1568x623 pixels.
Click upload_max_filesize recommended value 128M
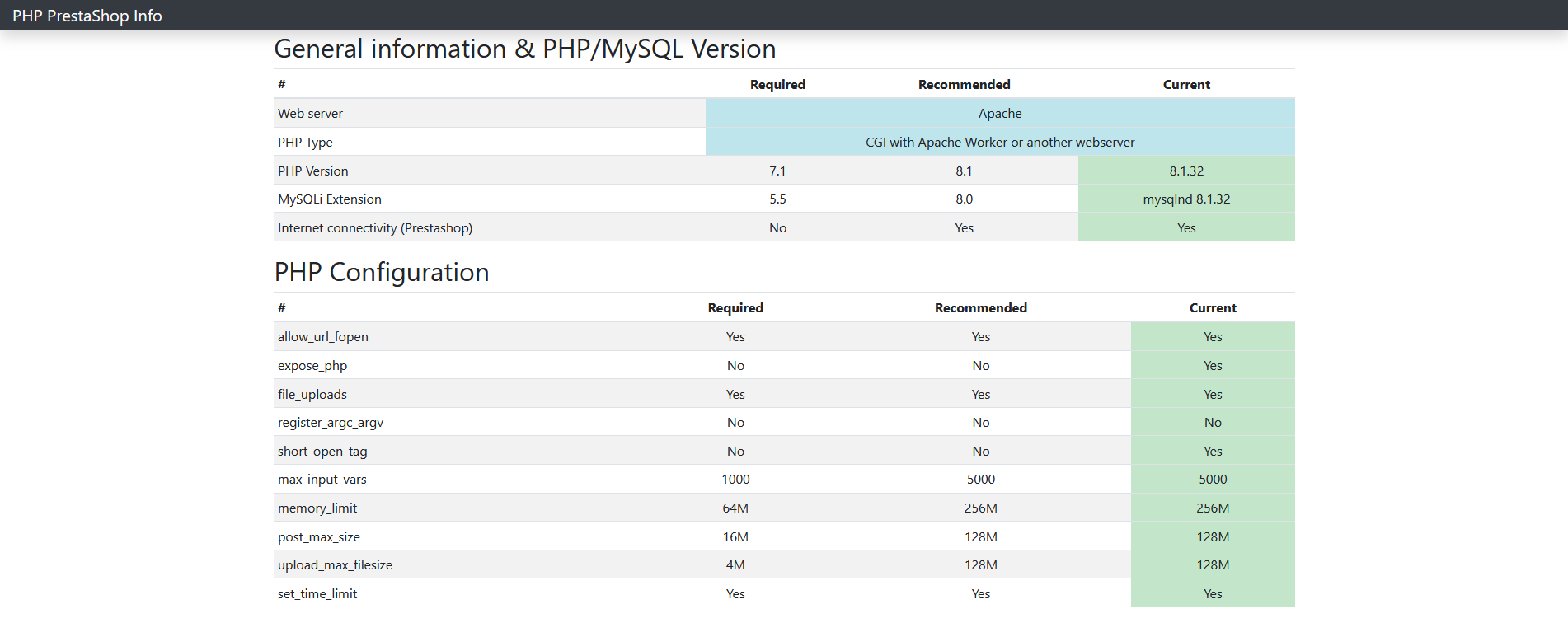981,565
